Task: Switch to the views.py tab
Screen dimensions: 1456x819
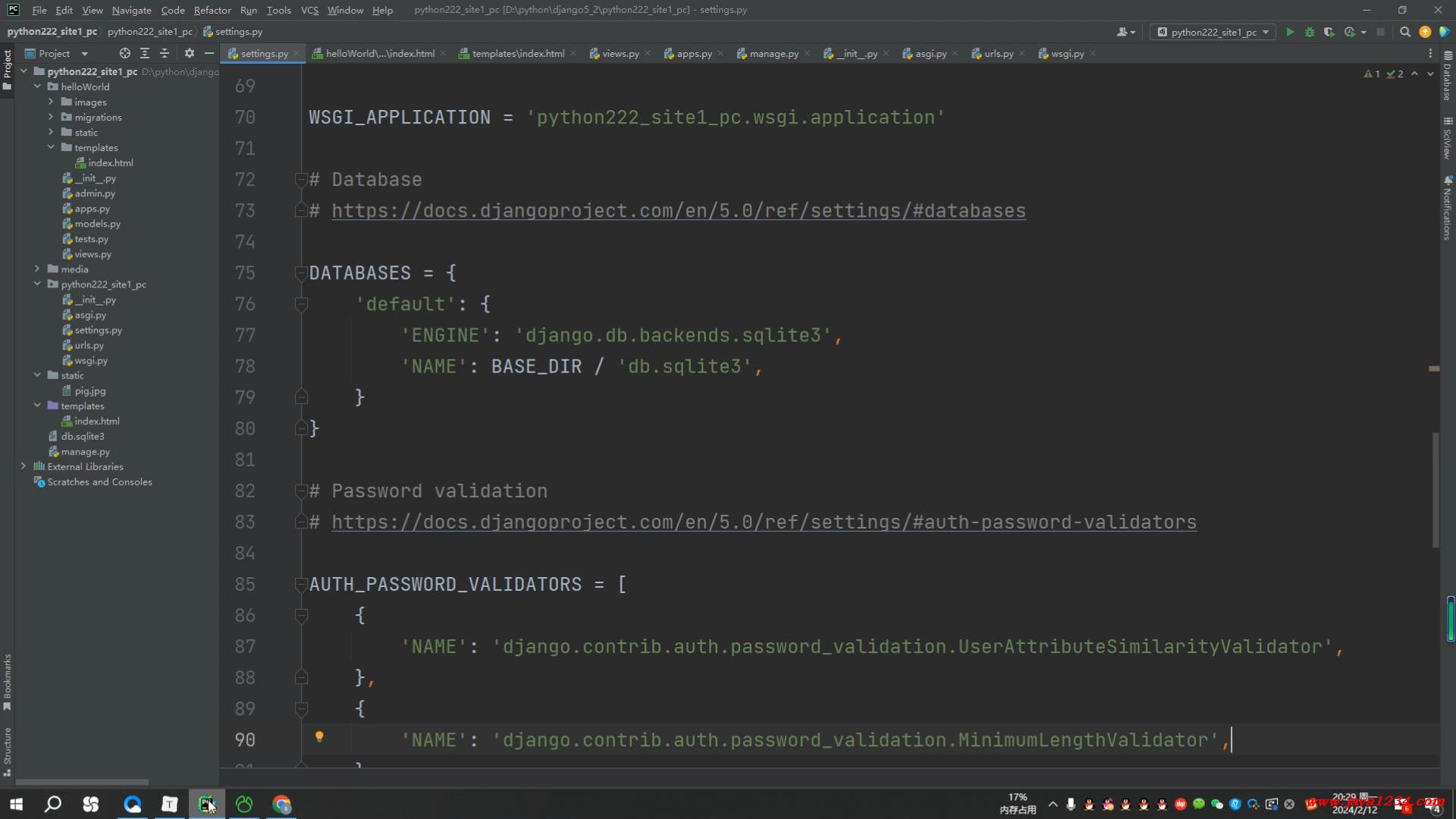Action: point(620,53)
